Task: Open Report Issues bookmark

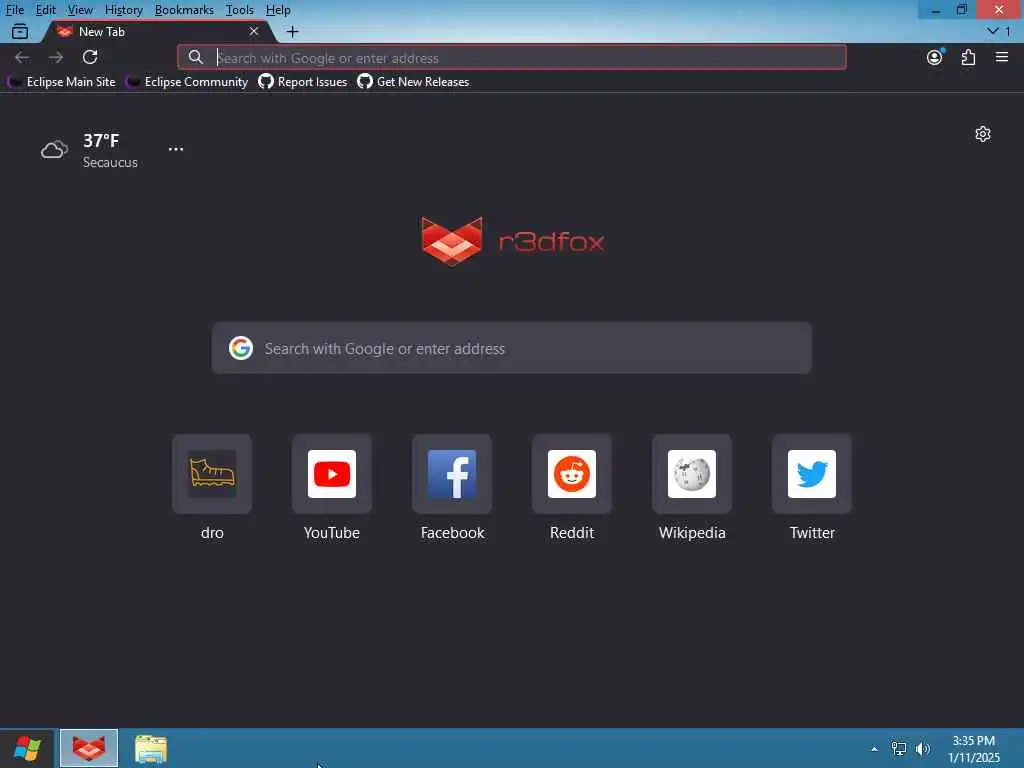Action: [x=303, y=82]
